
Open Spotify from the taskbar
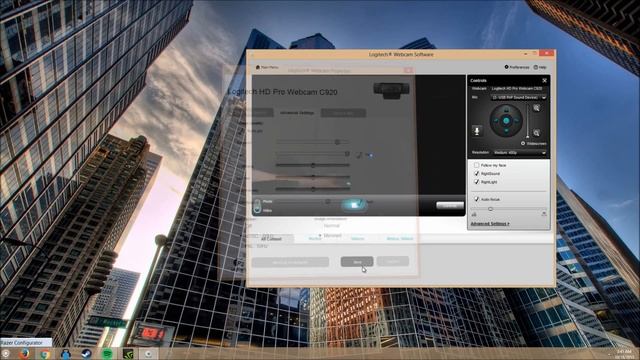tap(107, 354)
